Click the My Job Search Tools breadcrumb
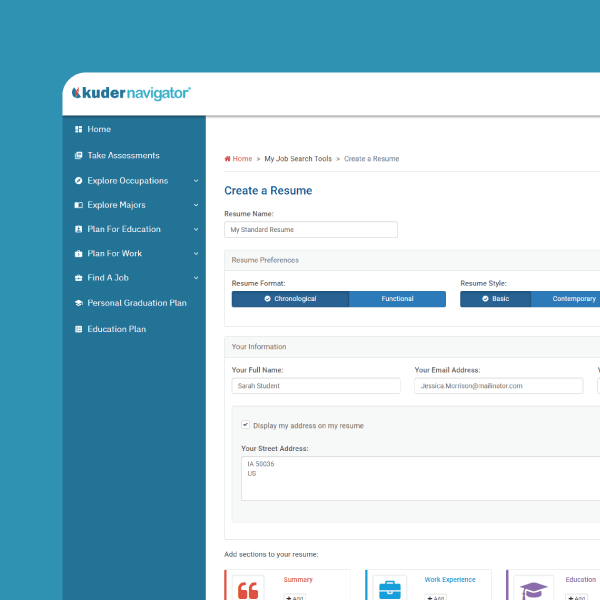 coord(298,158)
